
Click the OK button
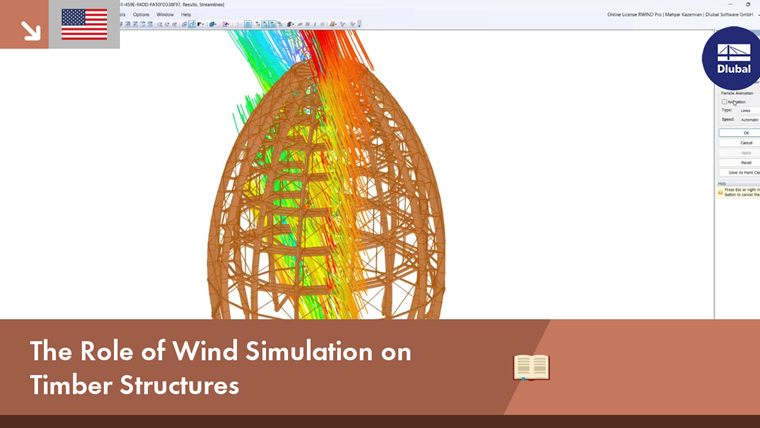coord(739,133)
